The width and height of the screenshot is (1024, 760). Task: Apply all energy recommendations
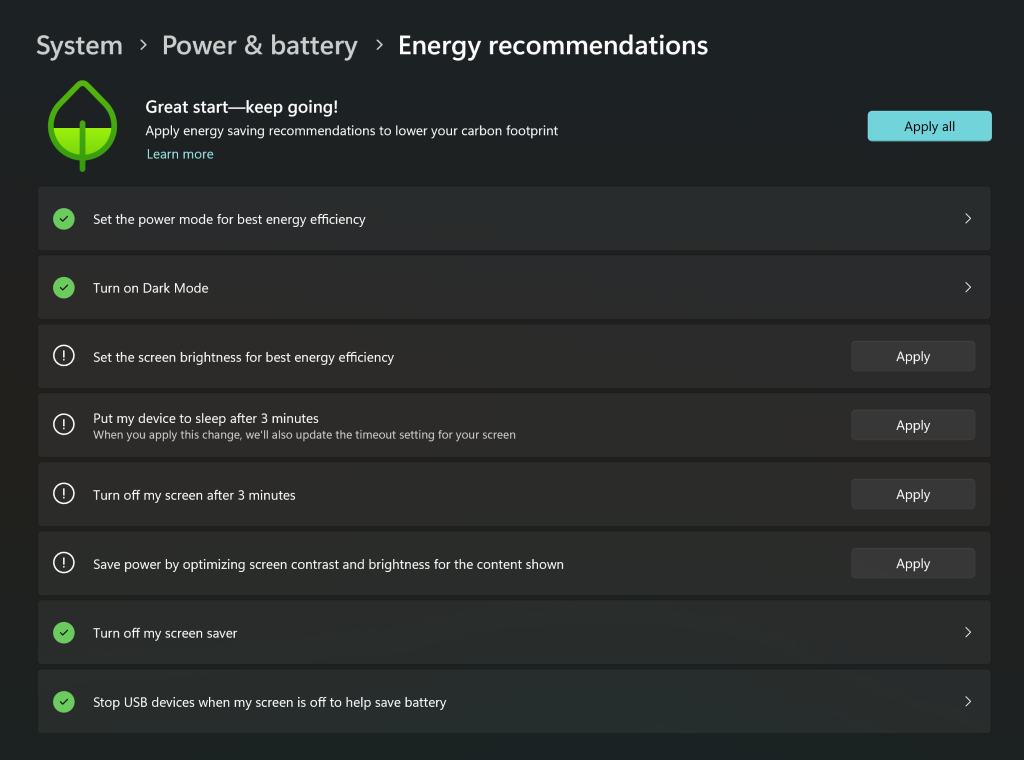point(929,126)
